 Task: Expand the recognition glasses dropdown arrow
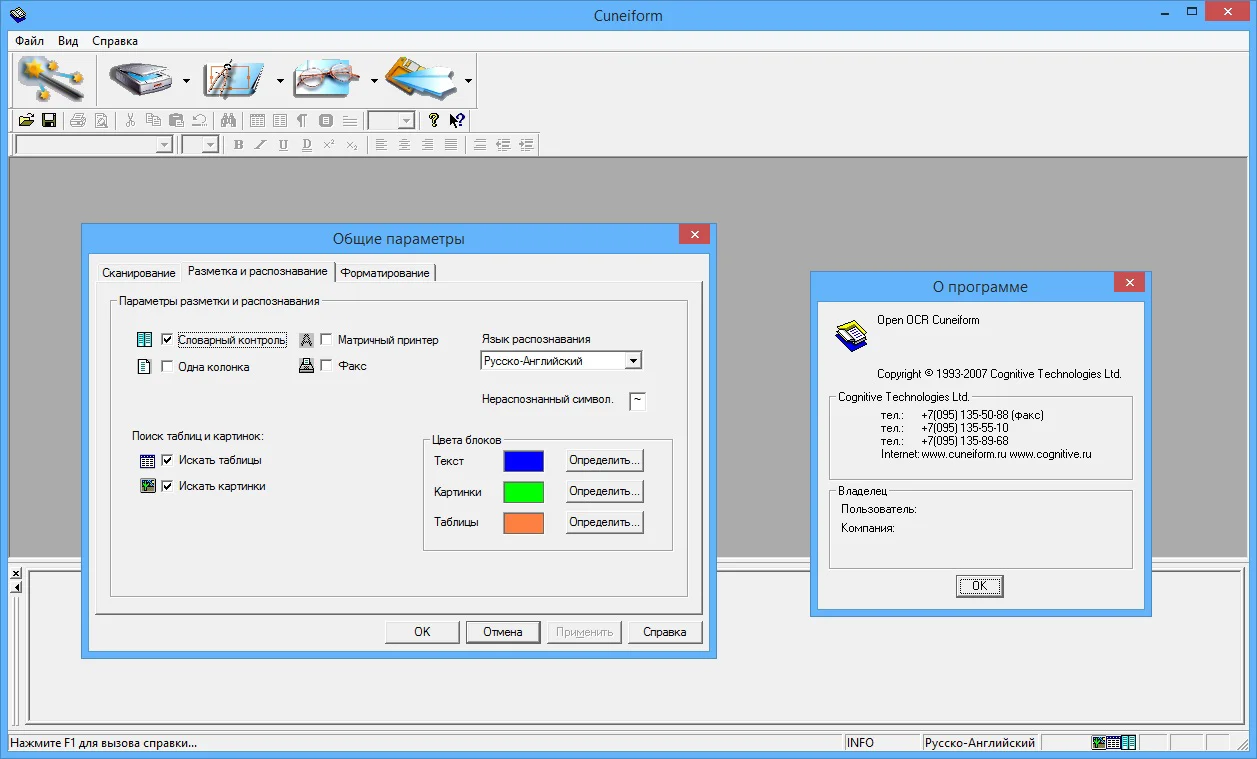click(374, 81)
